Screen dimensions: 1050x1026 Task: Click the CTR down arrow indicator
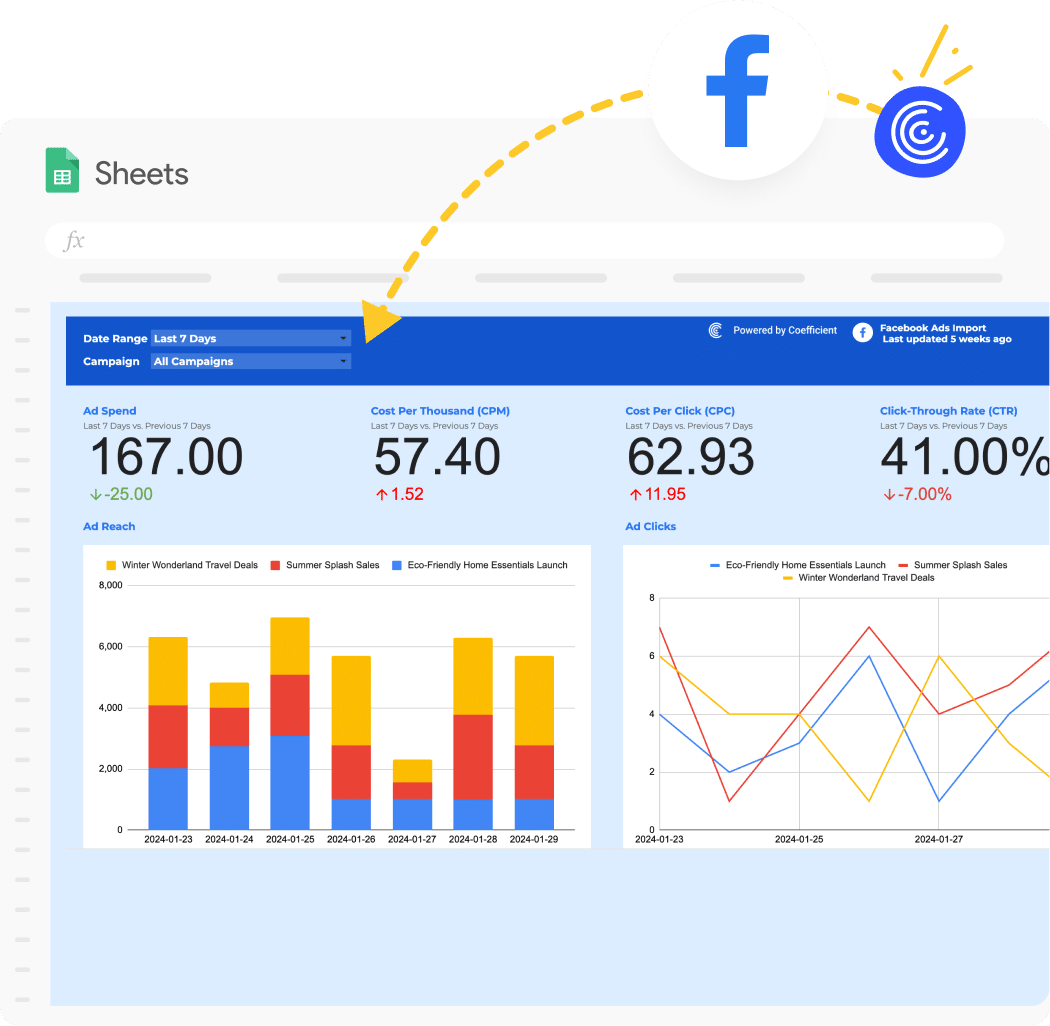tap(889, 494)
